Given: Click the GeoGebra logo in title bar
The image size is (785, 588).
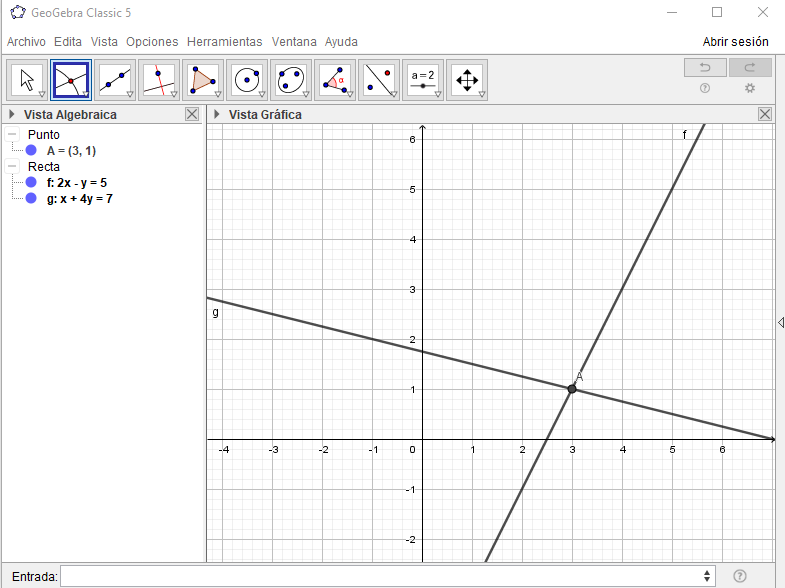Looking at the screenshot, I should click(x=18, y=13).
